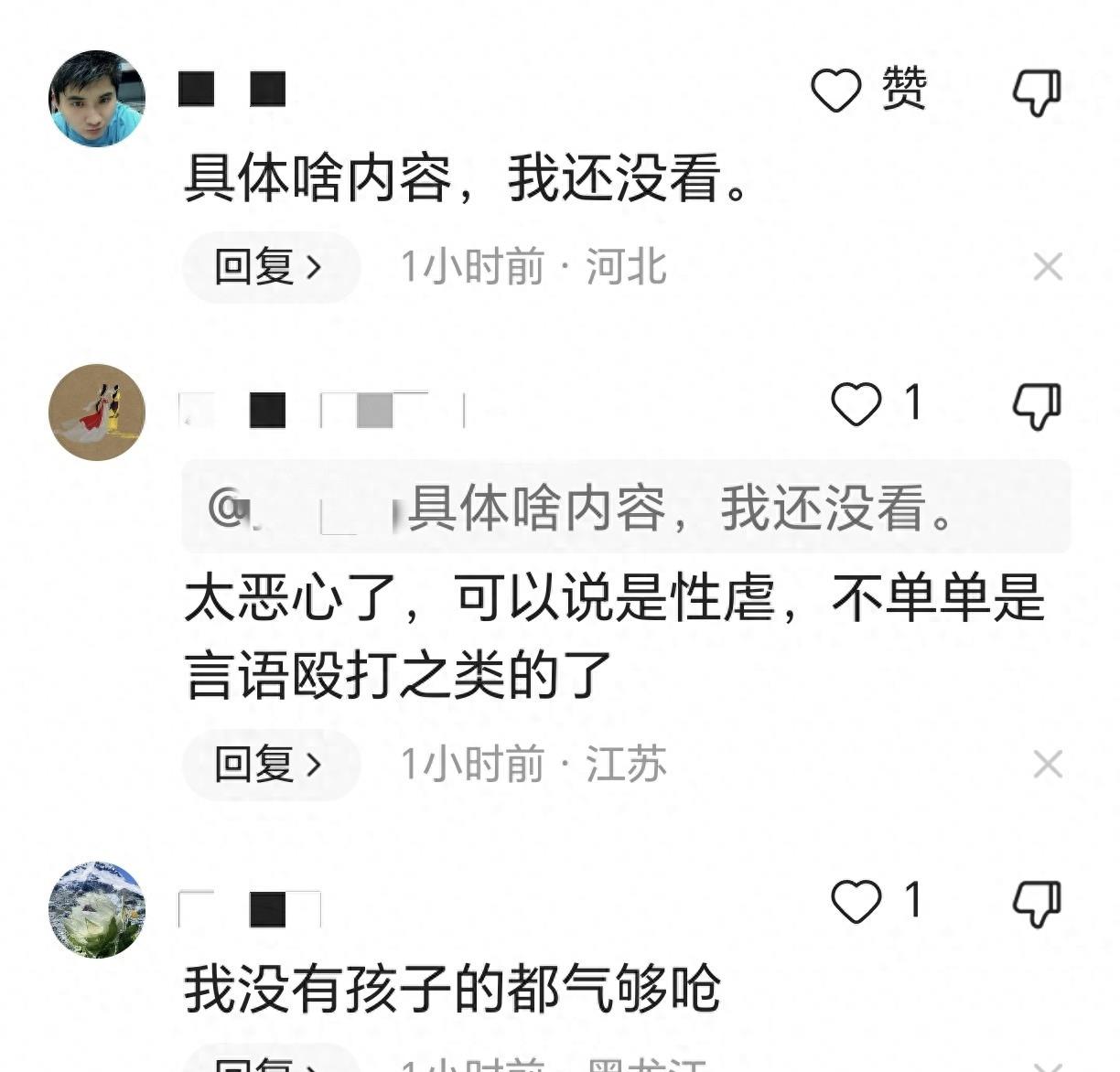1120x1072 pixels.
Task: Open the Heilongjiang comment's partially visible 回复 button
Action: click(x=271, y=1061)
